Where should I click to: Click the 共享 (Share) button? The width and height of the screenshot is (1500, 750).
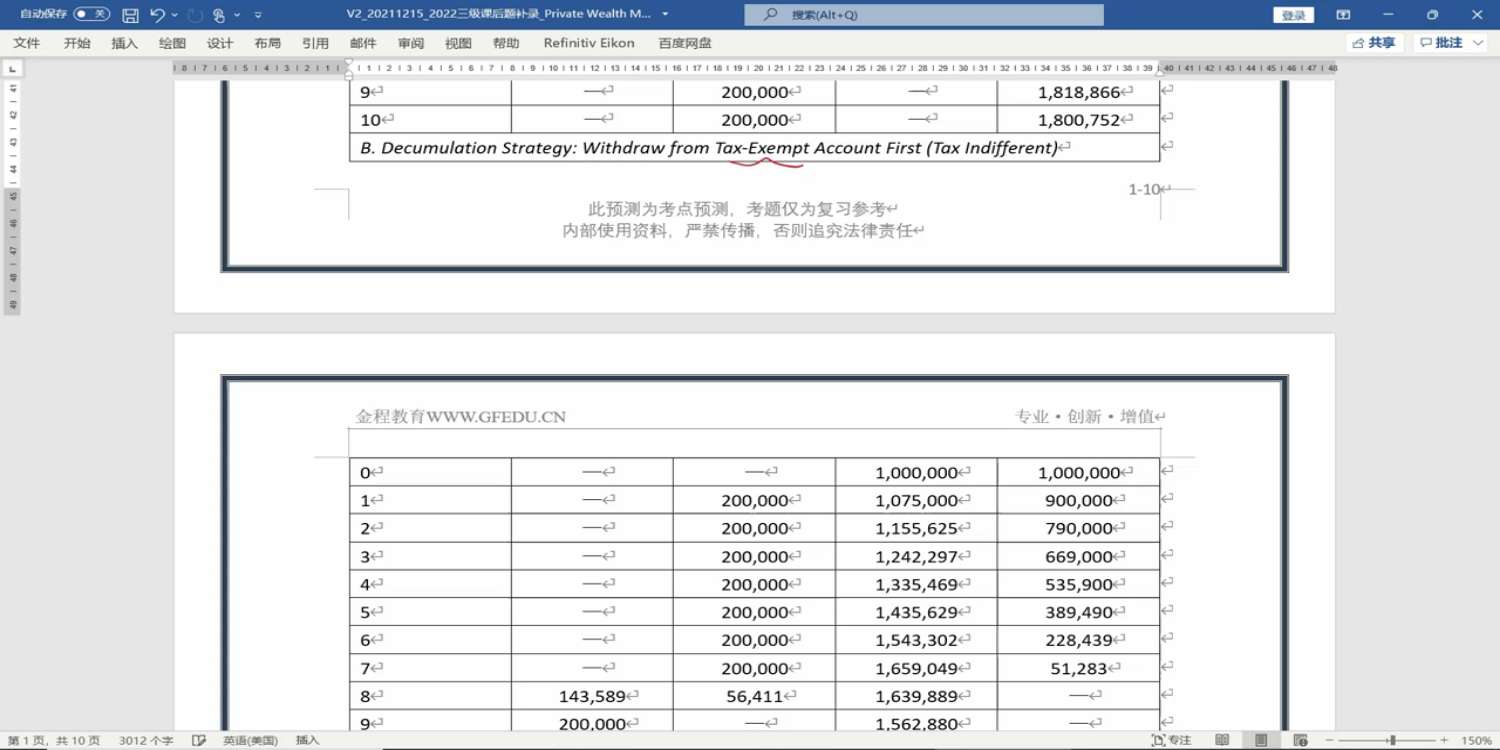1375,43
